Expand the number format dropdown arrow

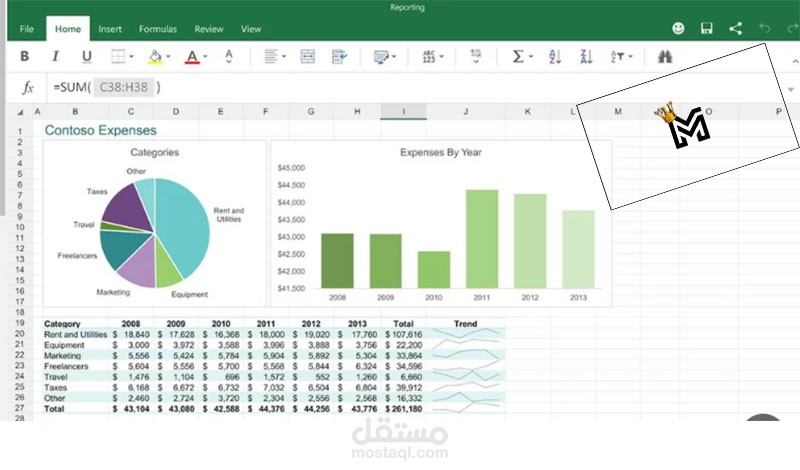[x=441, y=56]
